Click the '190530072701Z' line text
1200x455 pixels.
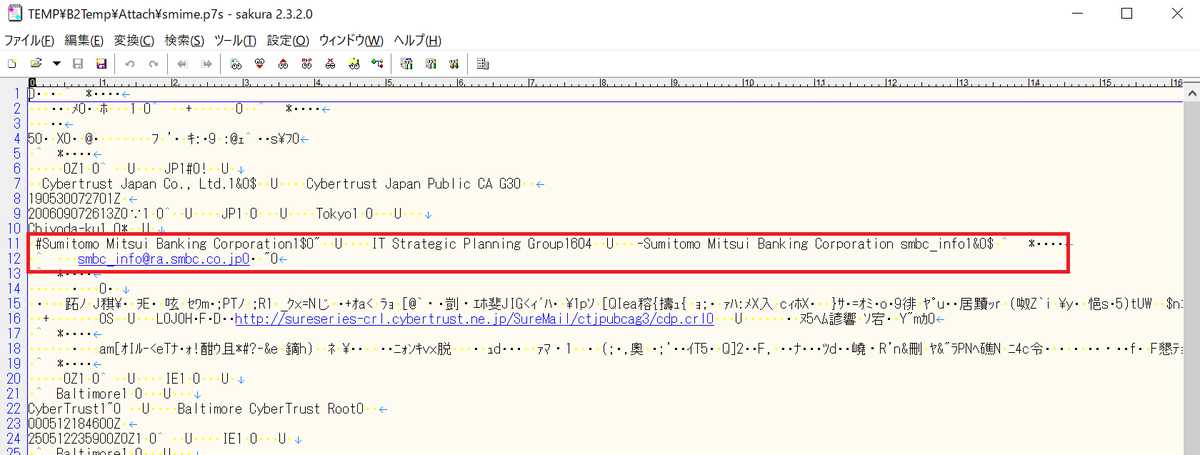click(x=75, y=198)
